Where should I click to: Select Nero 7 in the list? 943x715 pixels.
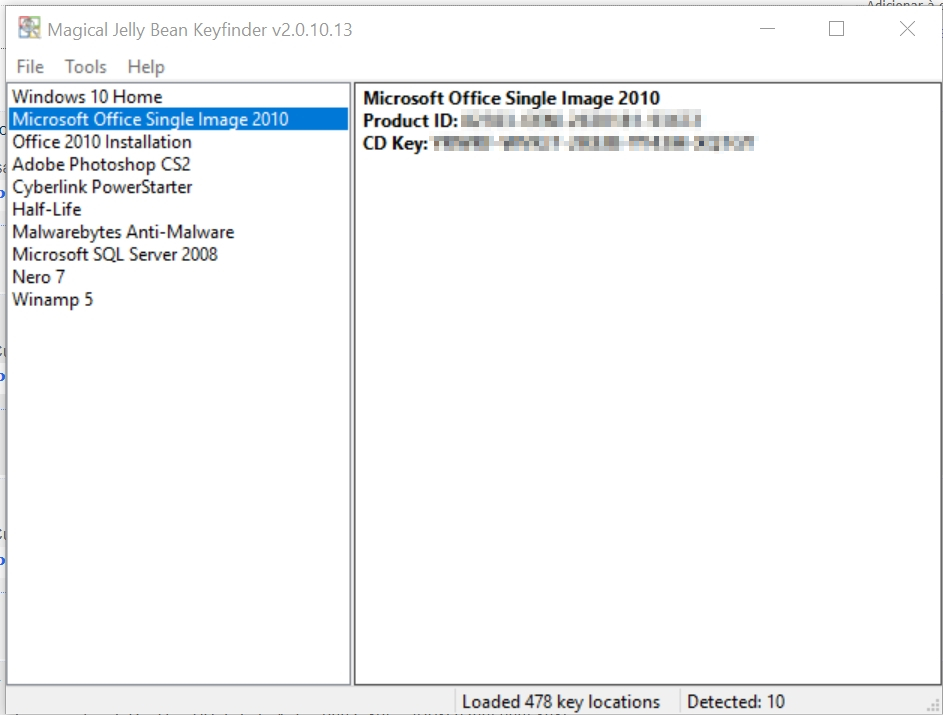[x=178, y=277]
